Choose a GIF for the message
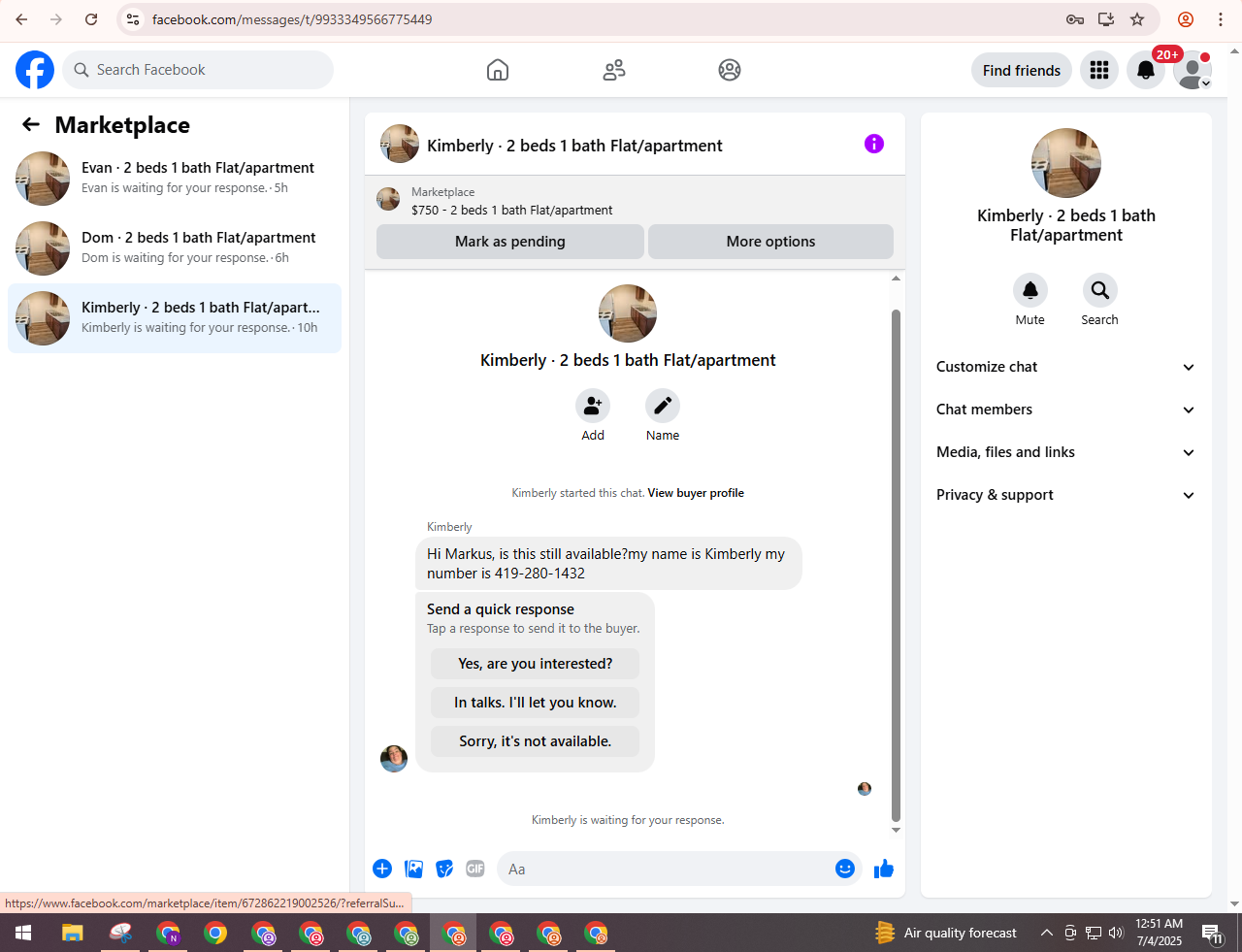This screenshot has height=952, width=1242. 475,869
